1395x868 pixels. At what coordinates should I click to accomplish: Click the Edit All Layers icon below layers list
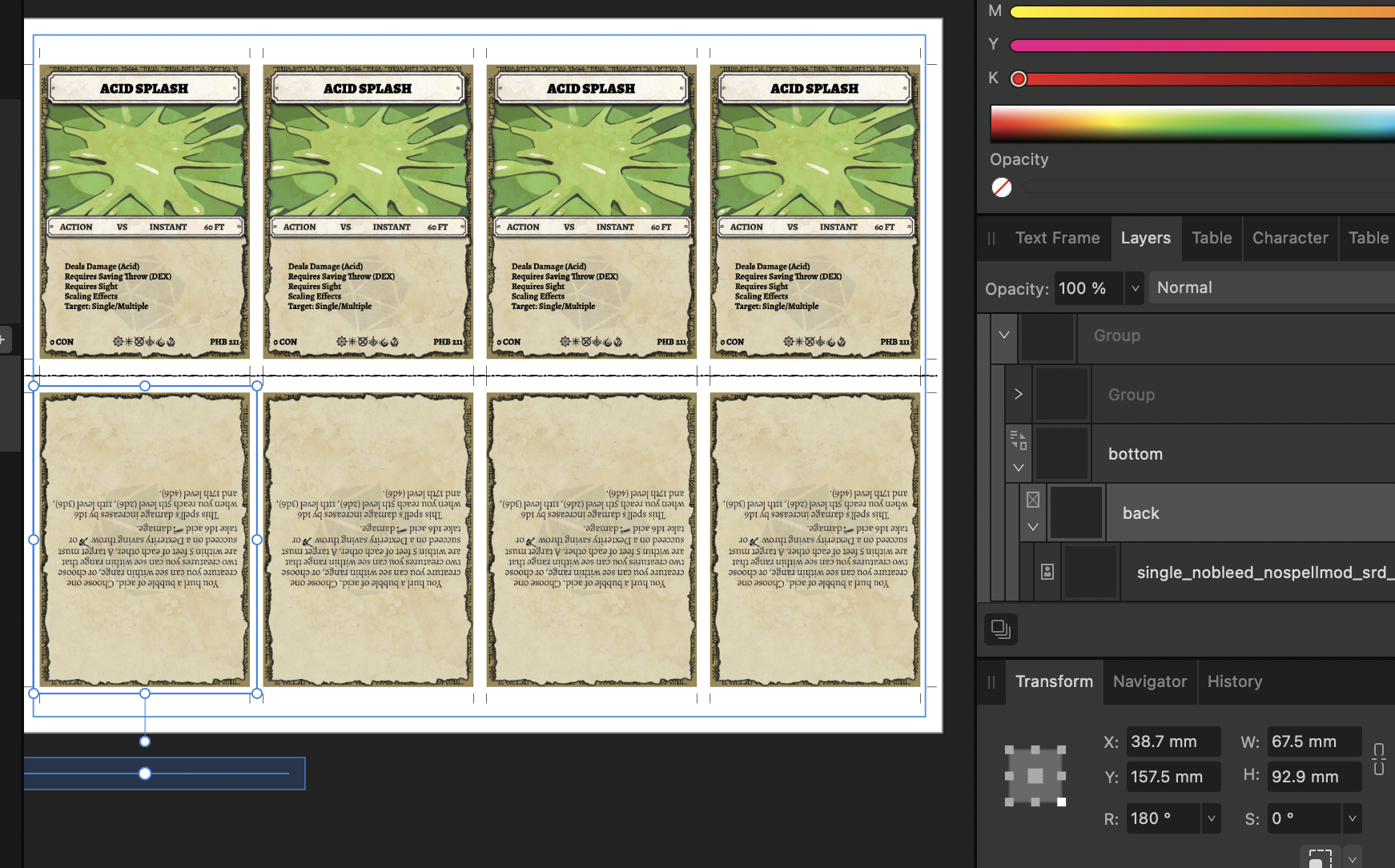tap(1001, 629)
